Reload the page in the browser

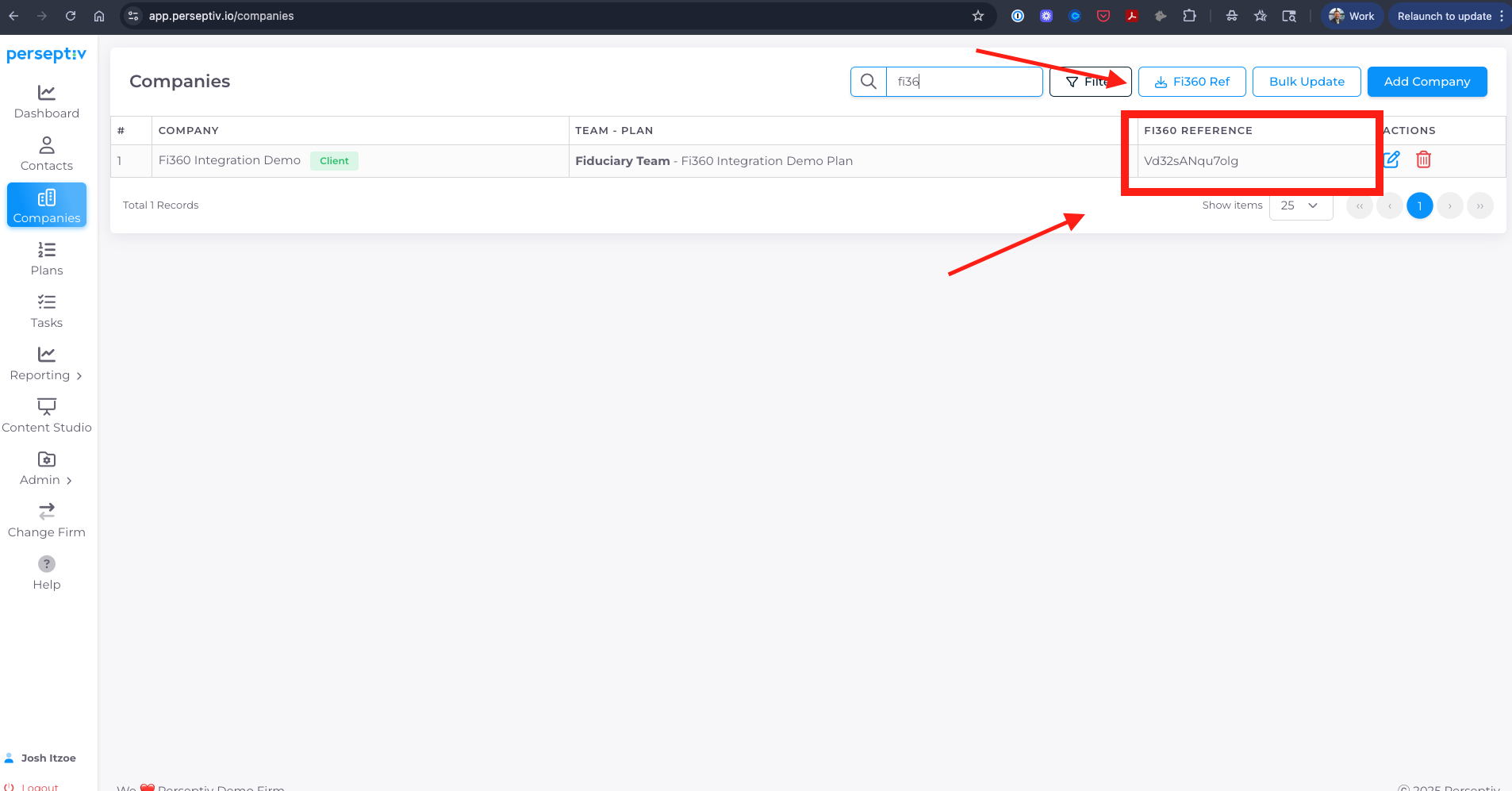tap(71, 16)
